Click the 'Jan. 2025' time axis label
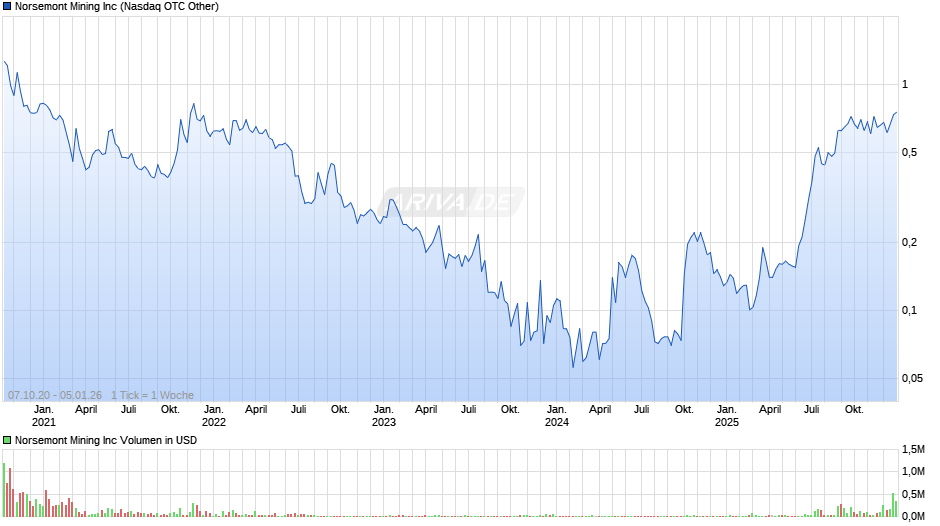This screenshot has width=940, height=526. [727, 416]
